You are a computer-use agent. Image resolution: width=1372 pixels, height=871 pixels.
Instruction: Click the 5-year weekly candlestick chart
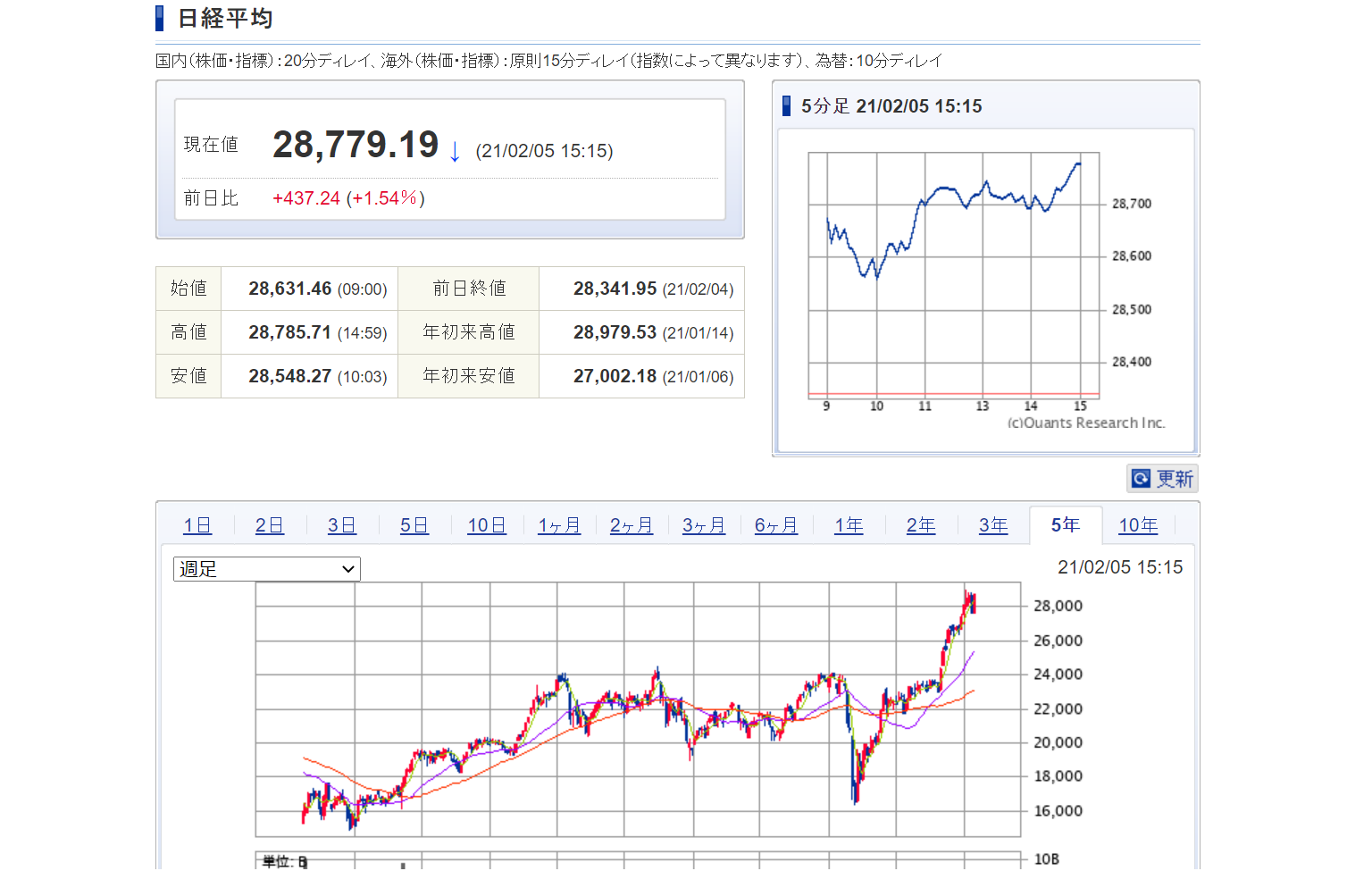coord(638,709)
